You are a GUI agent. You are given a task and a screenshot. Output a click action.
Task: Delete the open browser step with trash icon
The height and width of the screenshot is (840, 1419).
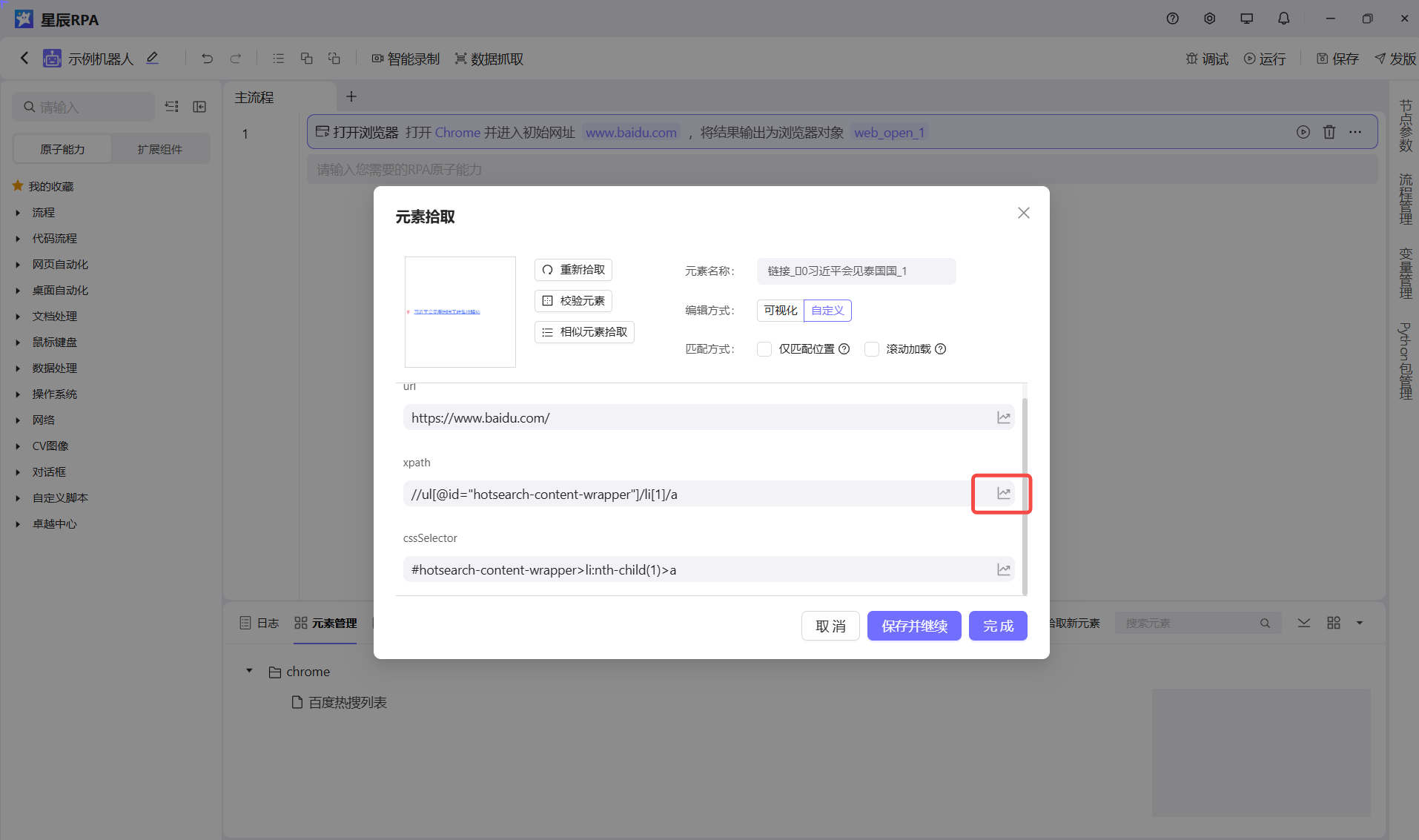tap(1329, 132)
